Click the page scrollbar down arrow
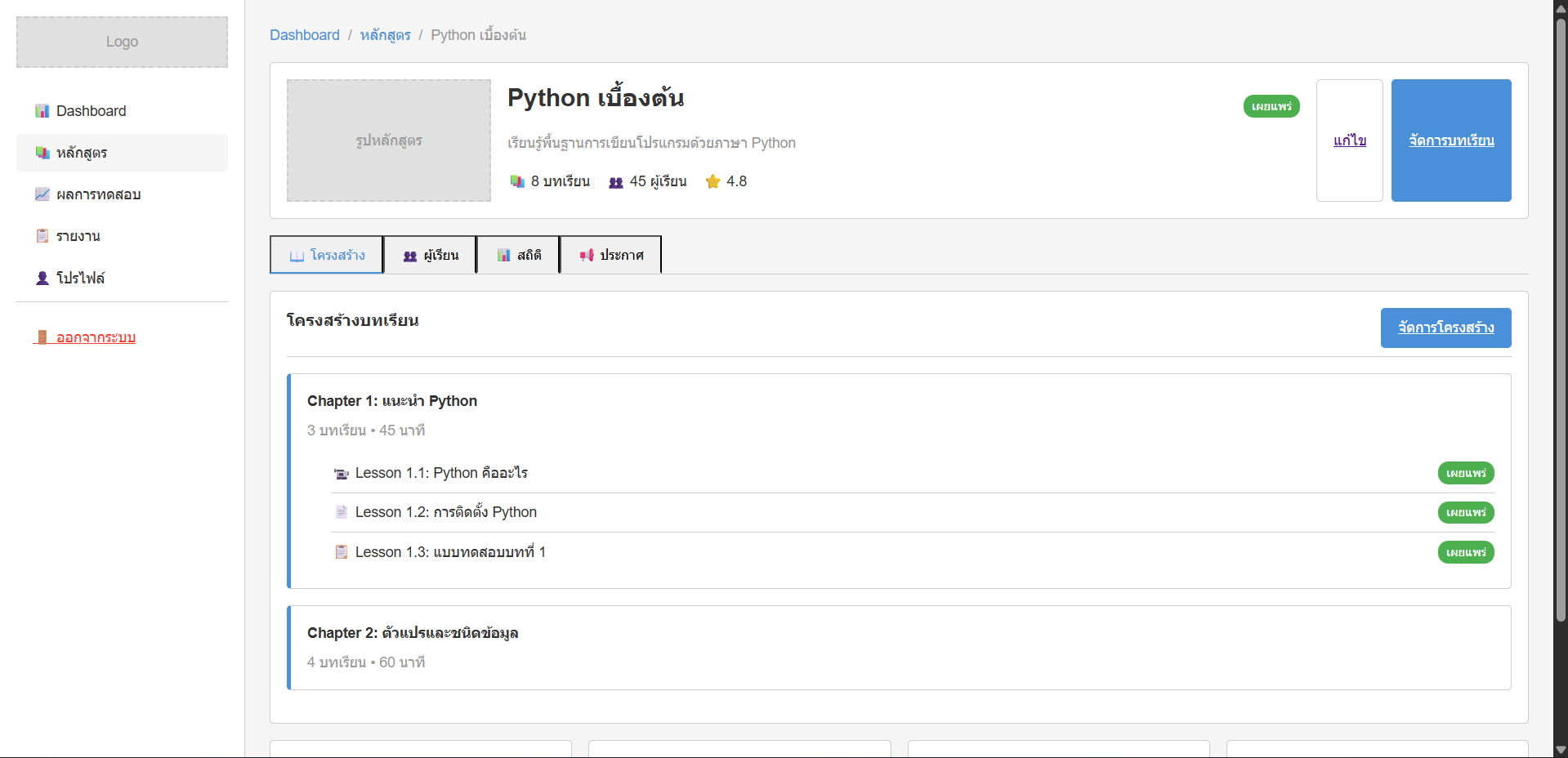The height and width of the screenshot is (758, 1568). 1561,749
